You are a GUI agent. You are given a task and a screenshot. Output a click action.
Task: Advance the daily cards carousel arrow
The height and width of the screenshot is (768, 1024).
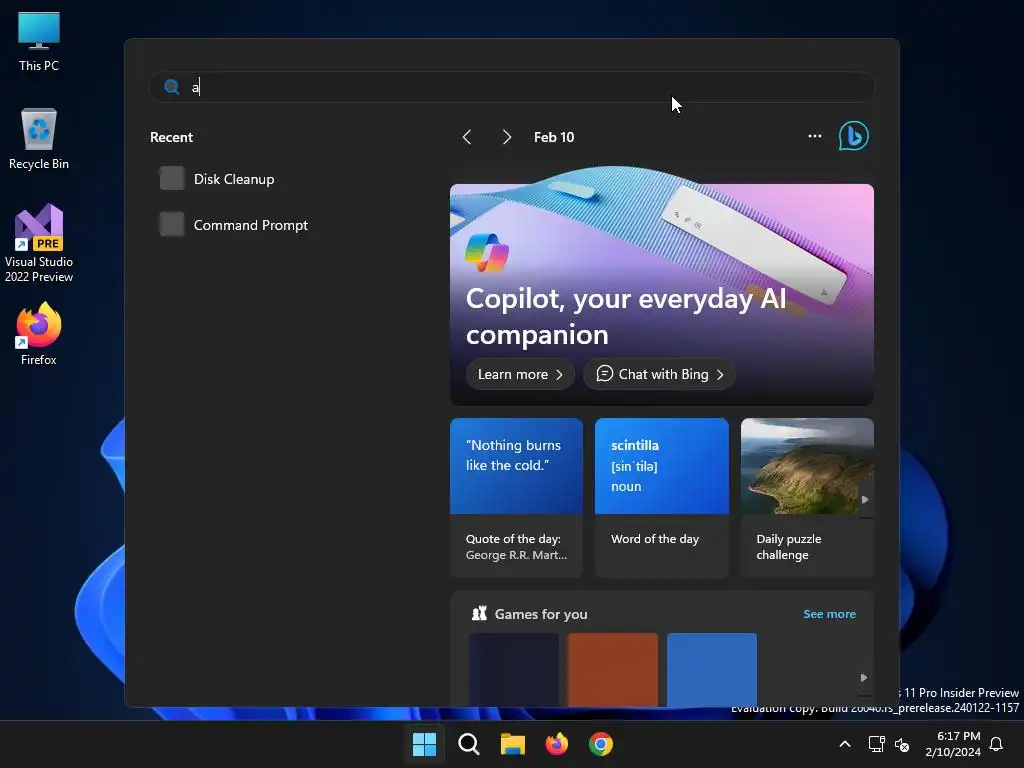(x=865, y=500)
